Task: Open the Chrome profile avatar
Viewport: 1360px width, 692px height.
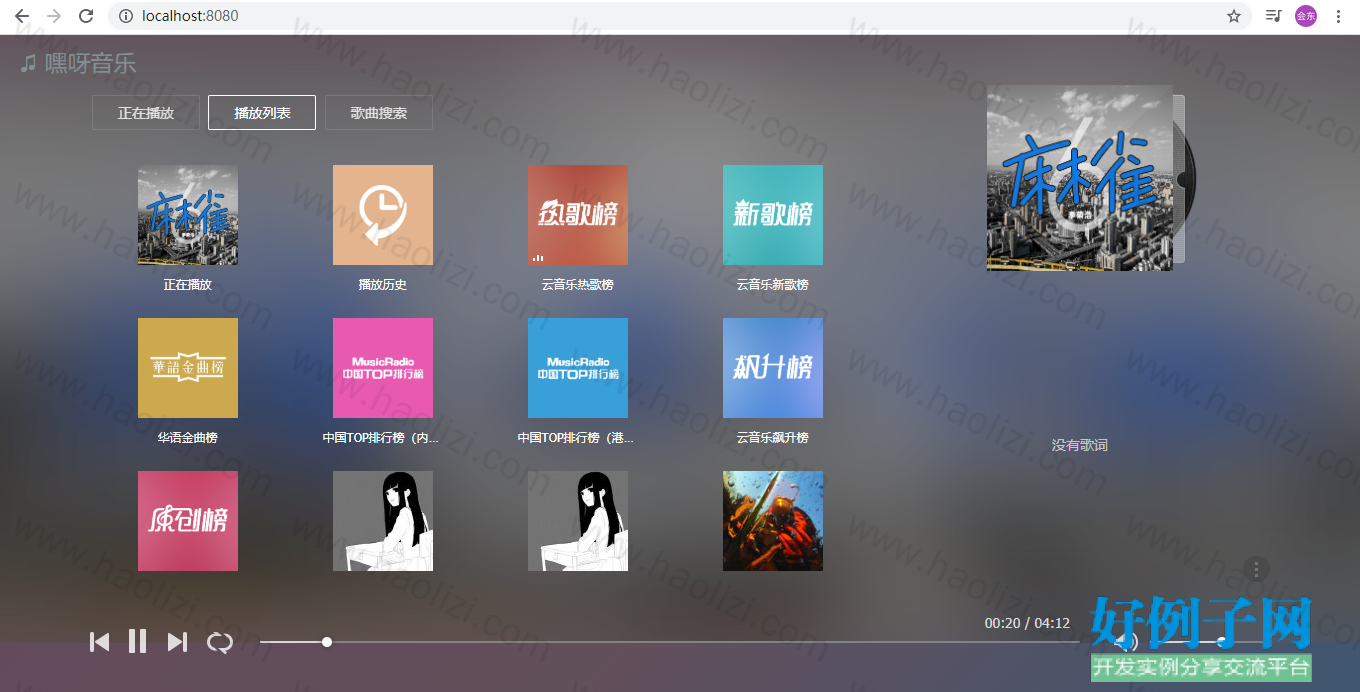Action: pyautogui.click(x=1306, y=16)
